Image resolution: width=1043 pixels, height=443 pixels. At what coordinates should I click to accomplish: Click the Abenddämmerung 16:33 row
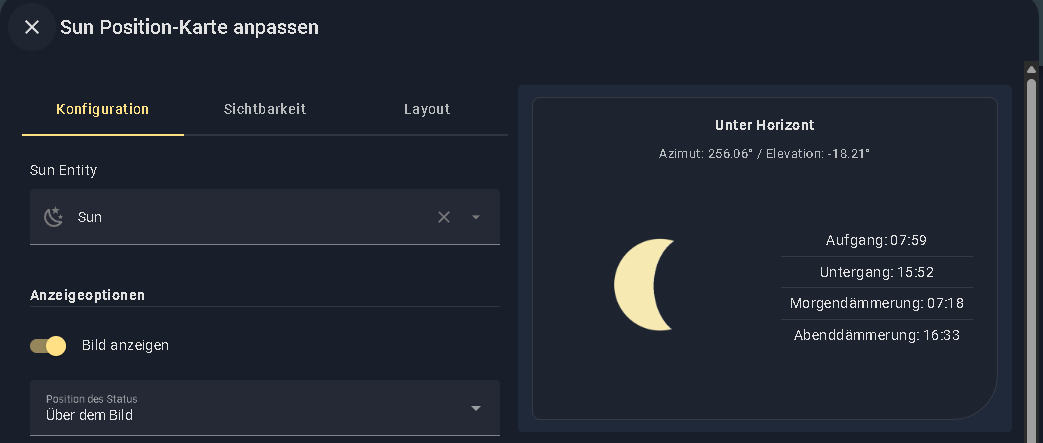point(876,335)
